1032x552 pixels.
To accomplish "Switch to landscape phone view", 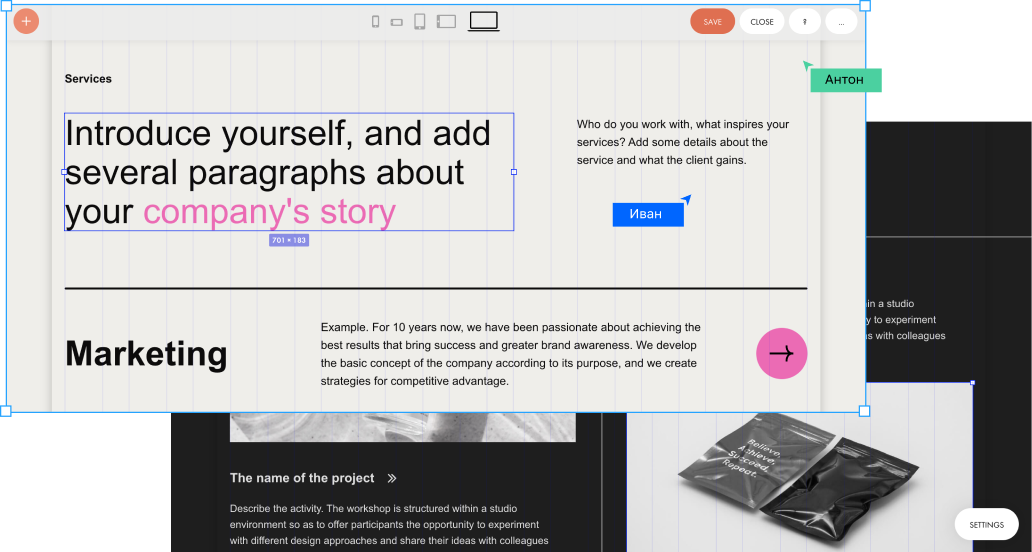I will pos(396,22).
